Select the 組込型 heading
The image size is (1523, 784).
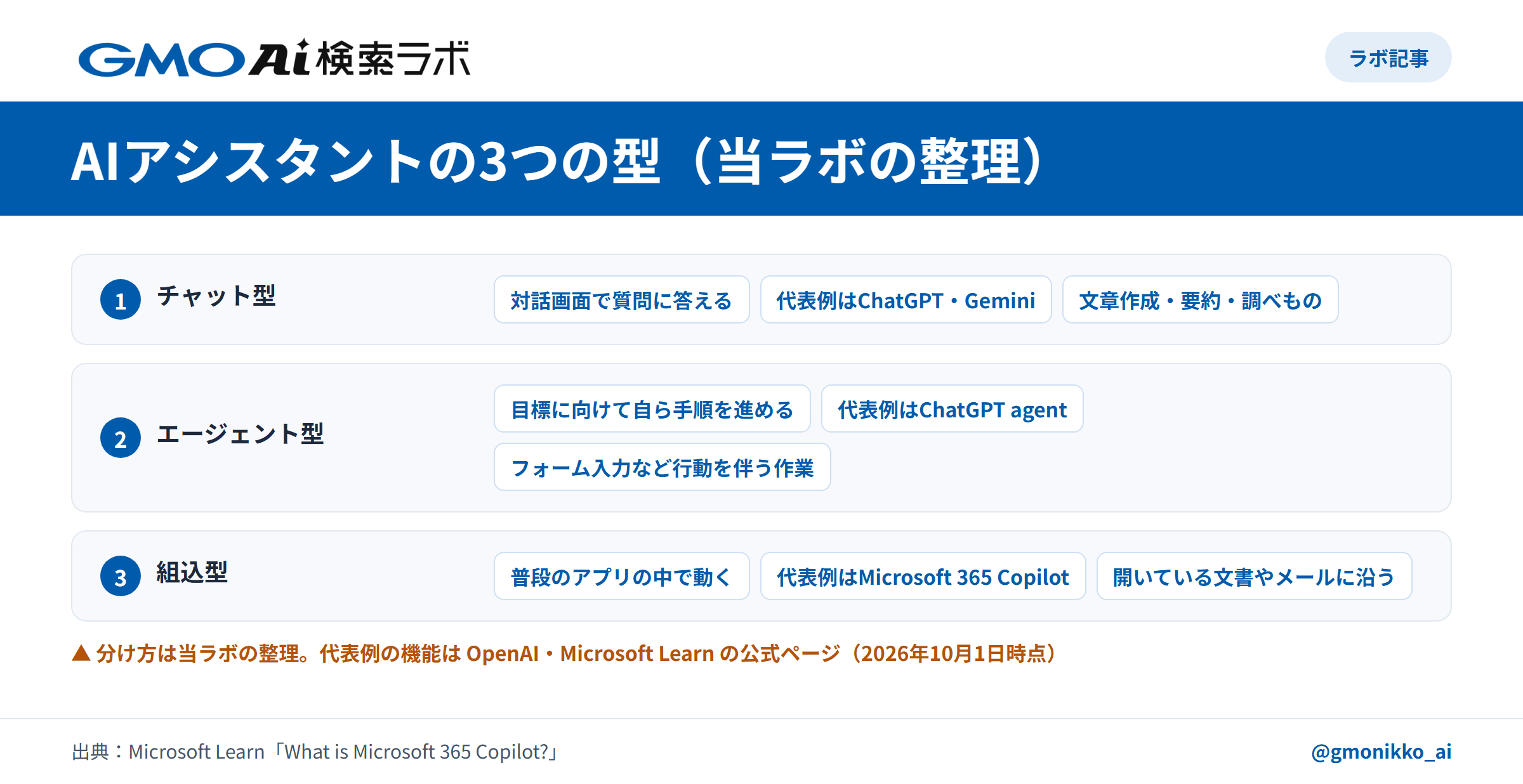pyautogui.click(x=192, y=573)
